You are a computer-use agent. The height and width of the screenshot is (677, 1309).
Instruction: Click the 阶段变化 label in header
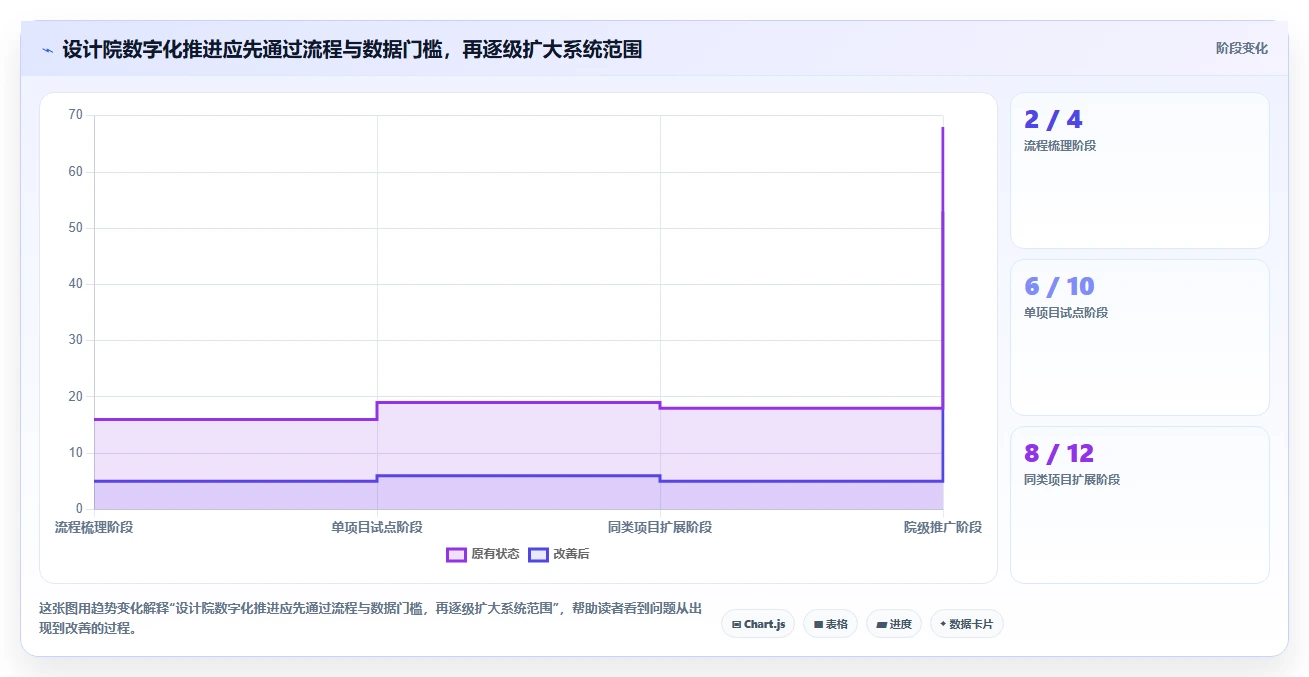1242,48
